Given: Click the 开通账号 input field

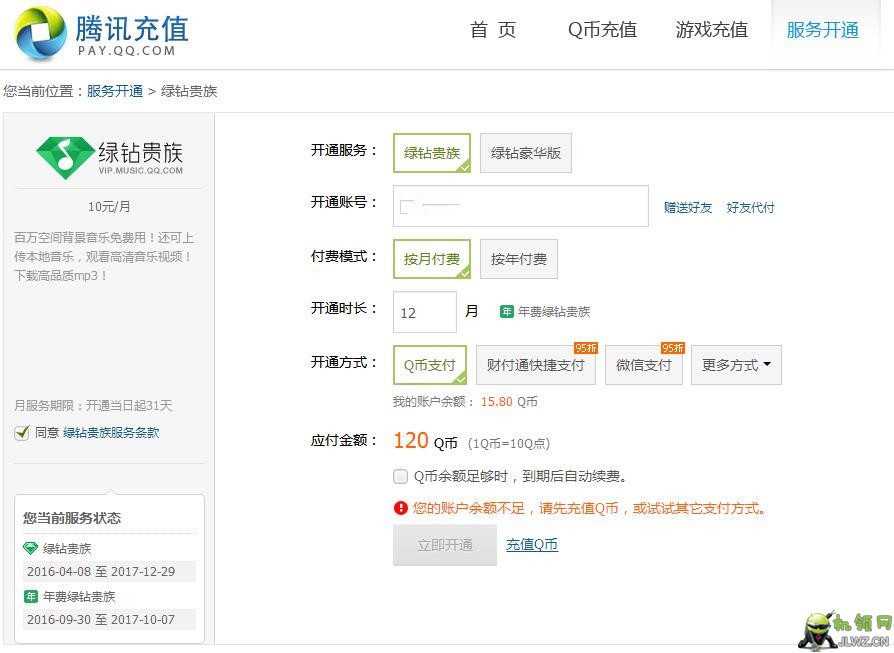Looking at the screenshot, I should click(x=521, y=206).
